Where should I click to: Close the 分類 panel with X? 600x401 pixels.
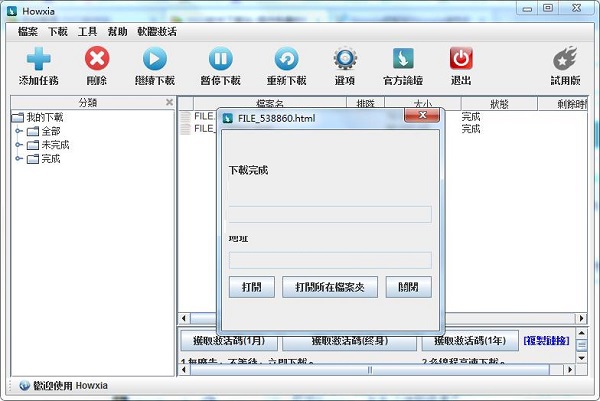click(169, 102)
